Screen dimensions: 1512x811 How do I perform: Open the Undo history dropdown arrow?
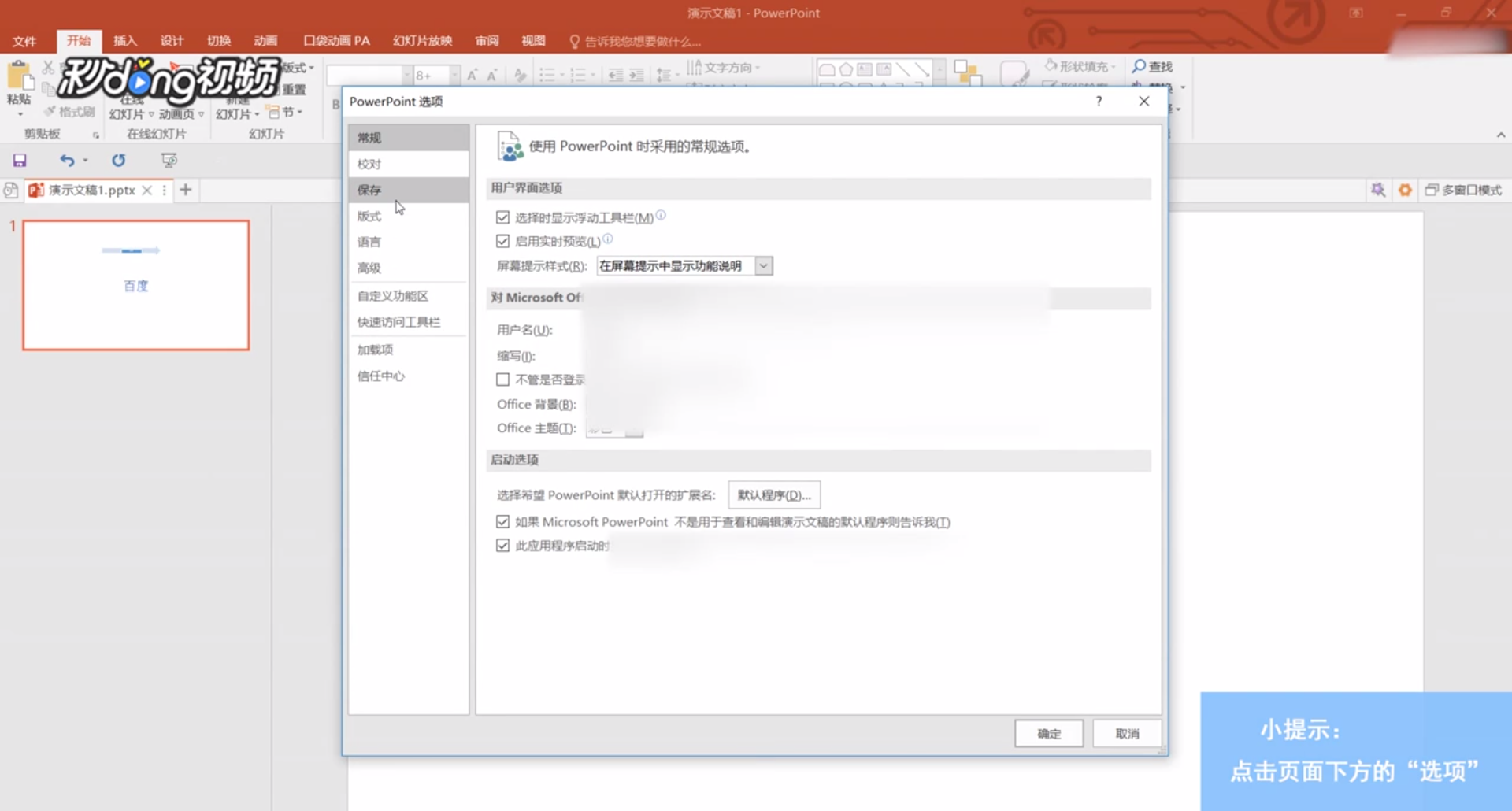pyautogui.click(x=85, y=161)
